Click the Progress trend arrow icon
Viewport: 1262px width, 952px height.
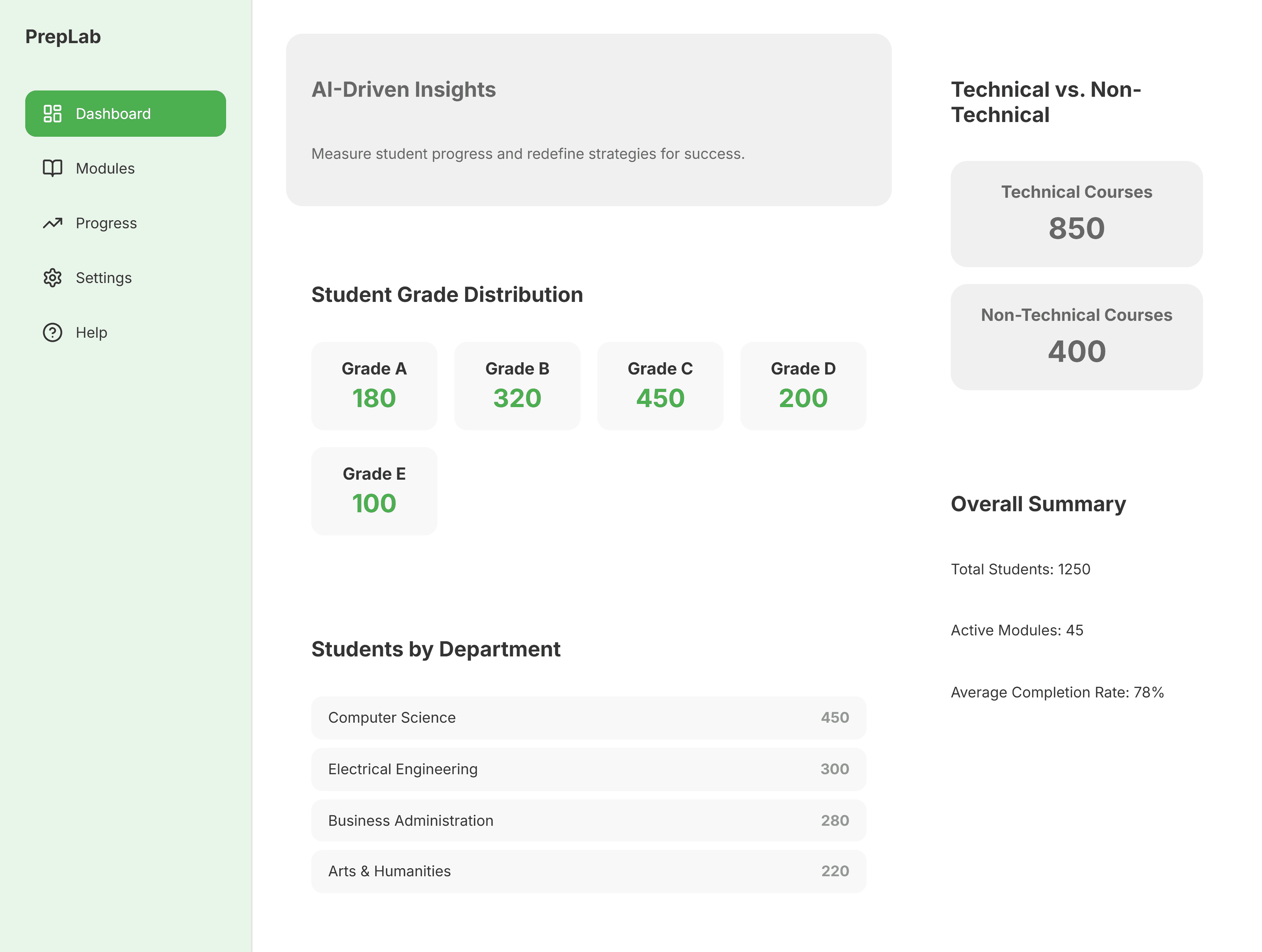(53, 223)
